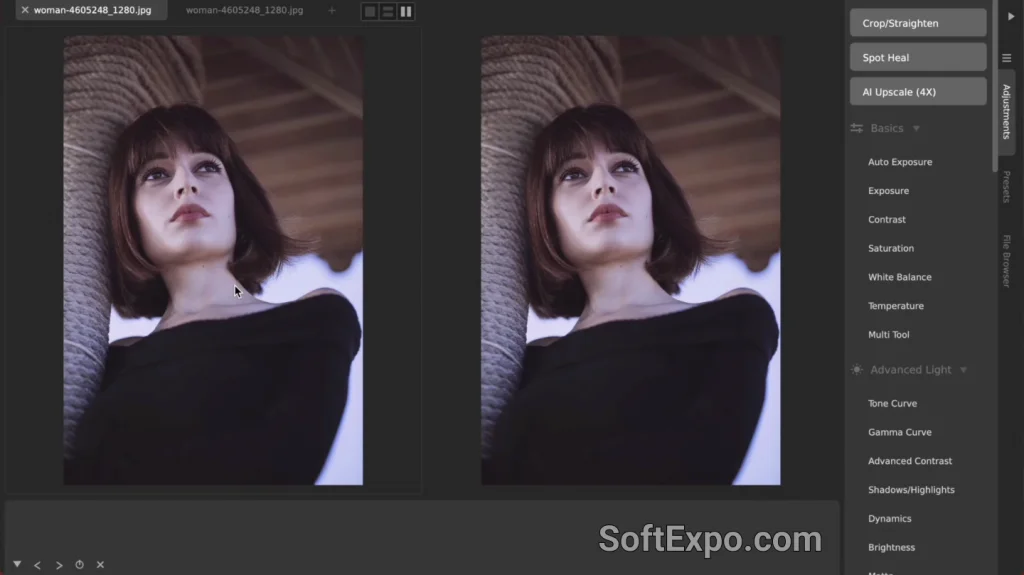1024x575 pixels.
Task: Open the File Browser side tab
Action: coord(1007,260)
